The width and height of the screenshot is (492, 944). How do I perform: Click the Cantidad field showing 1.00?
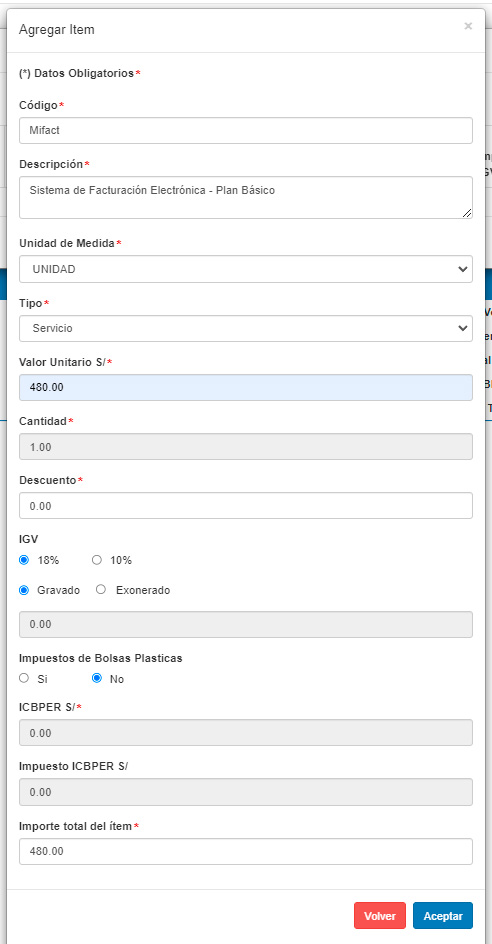(246, 447)
